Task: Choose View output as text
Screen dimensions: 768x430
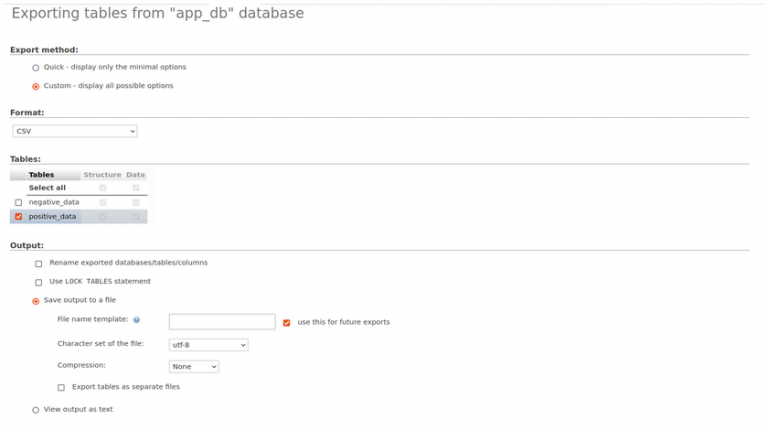Action: point(36,410)
